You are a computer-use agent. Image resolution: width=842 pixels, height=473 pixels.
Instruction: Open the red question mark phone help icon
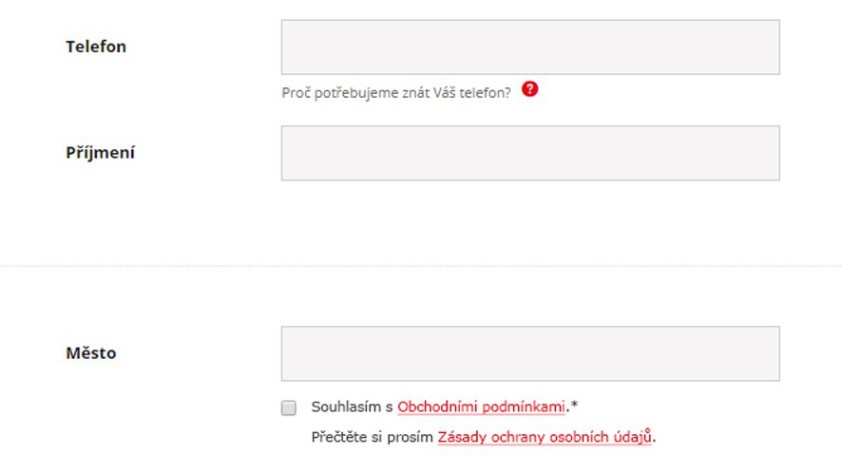(x=529, y=89)
